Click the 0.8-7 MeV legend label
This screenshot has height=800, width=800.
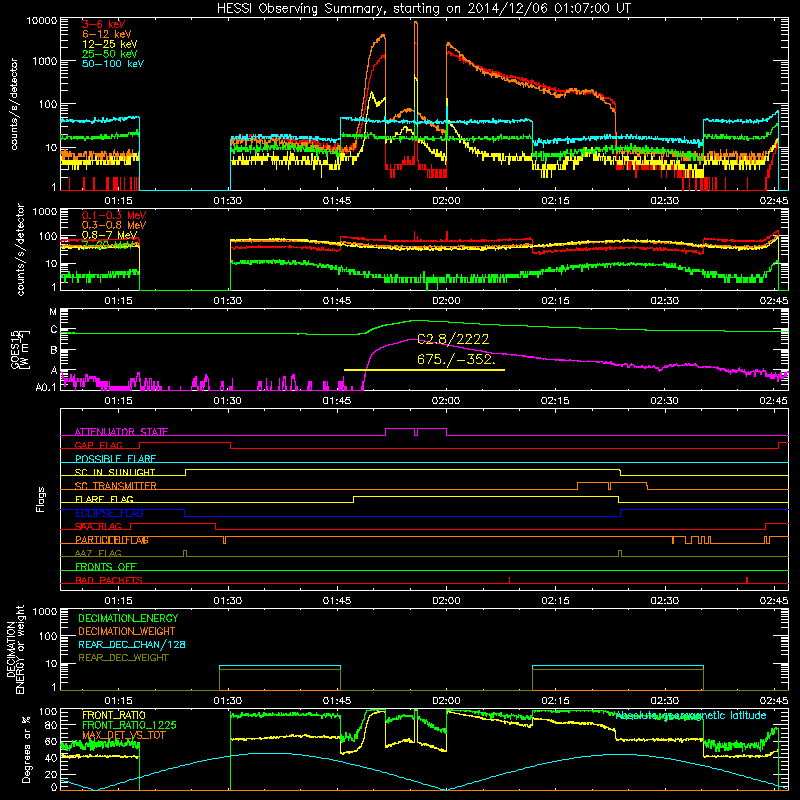tap(110, 235)
